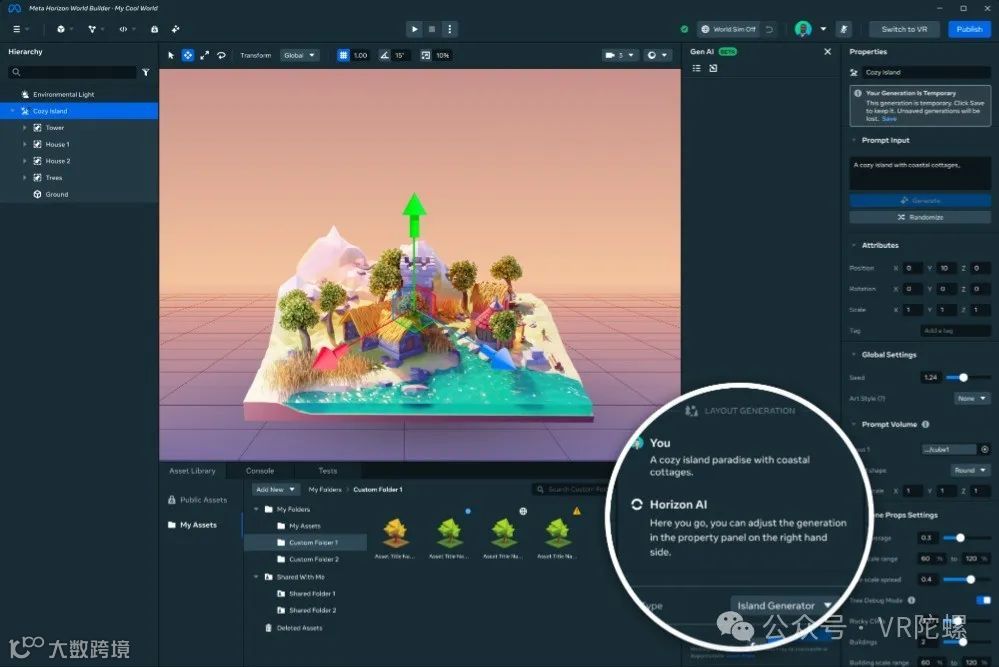
Task: Open Add New dropdown
Action: (x=275, y=489)
